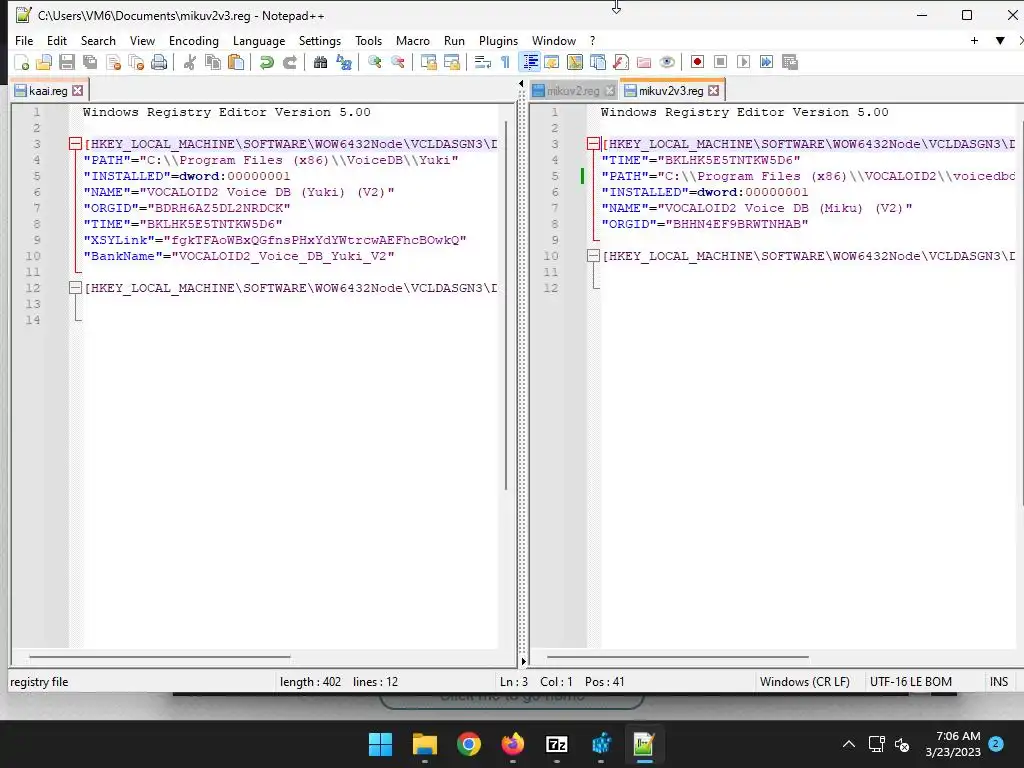
Task: Save the current file via toolbar
Action: click(x=67, y=62)
